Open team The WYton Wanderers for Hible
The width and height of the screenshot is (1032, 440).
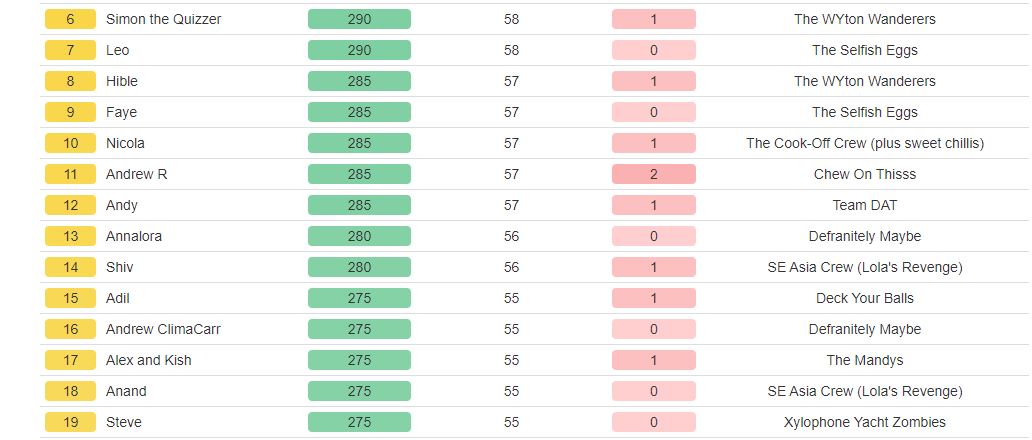(x=865, y=81)
